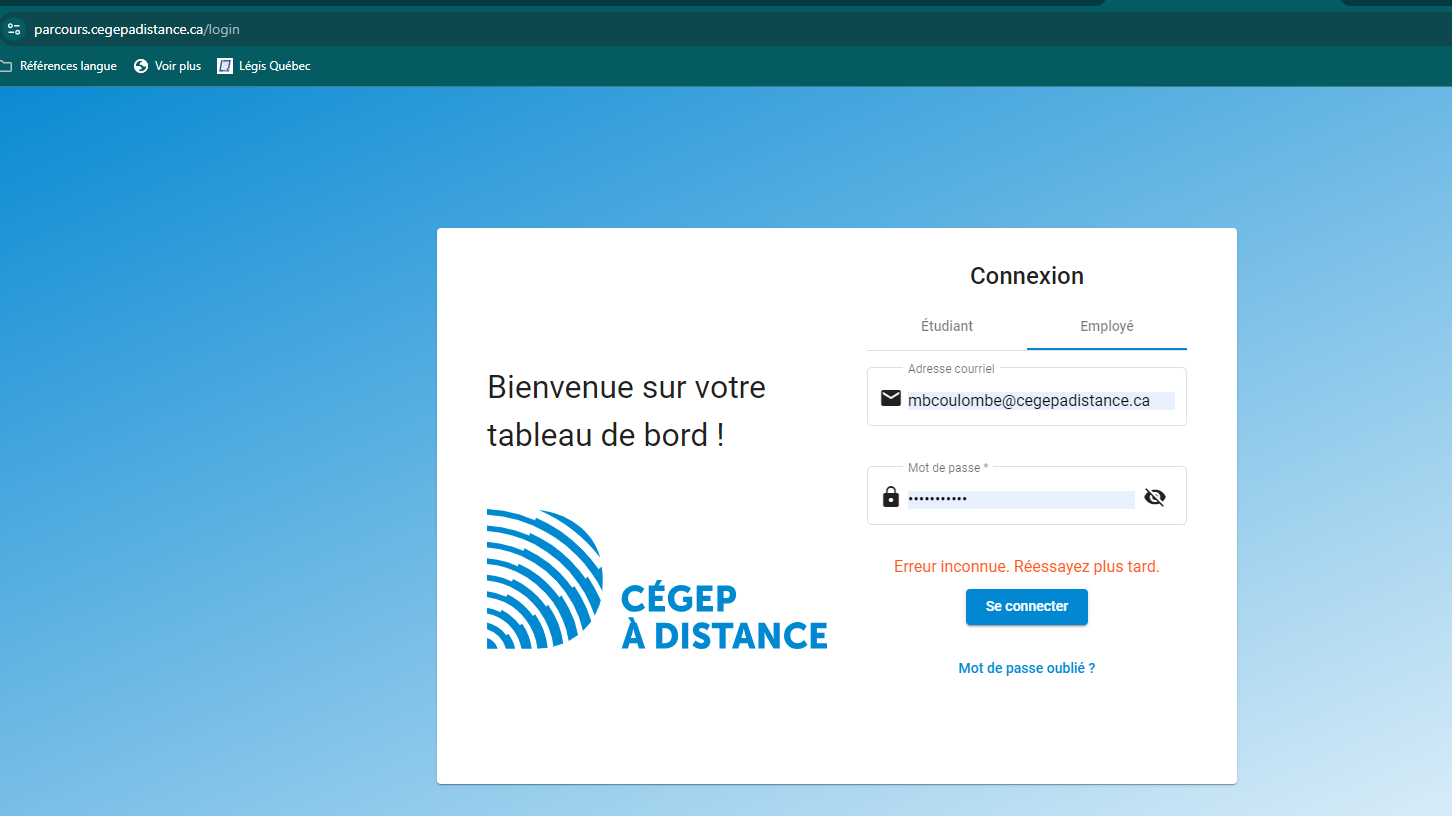
Task: Click the Erreur inconnue error message
Action: tap(1026, 566)
